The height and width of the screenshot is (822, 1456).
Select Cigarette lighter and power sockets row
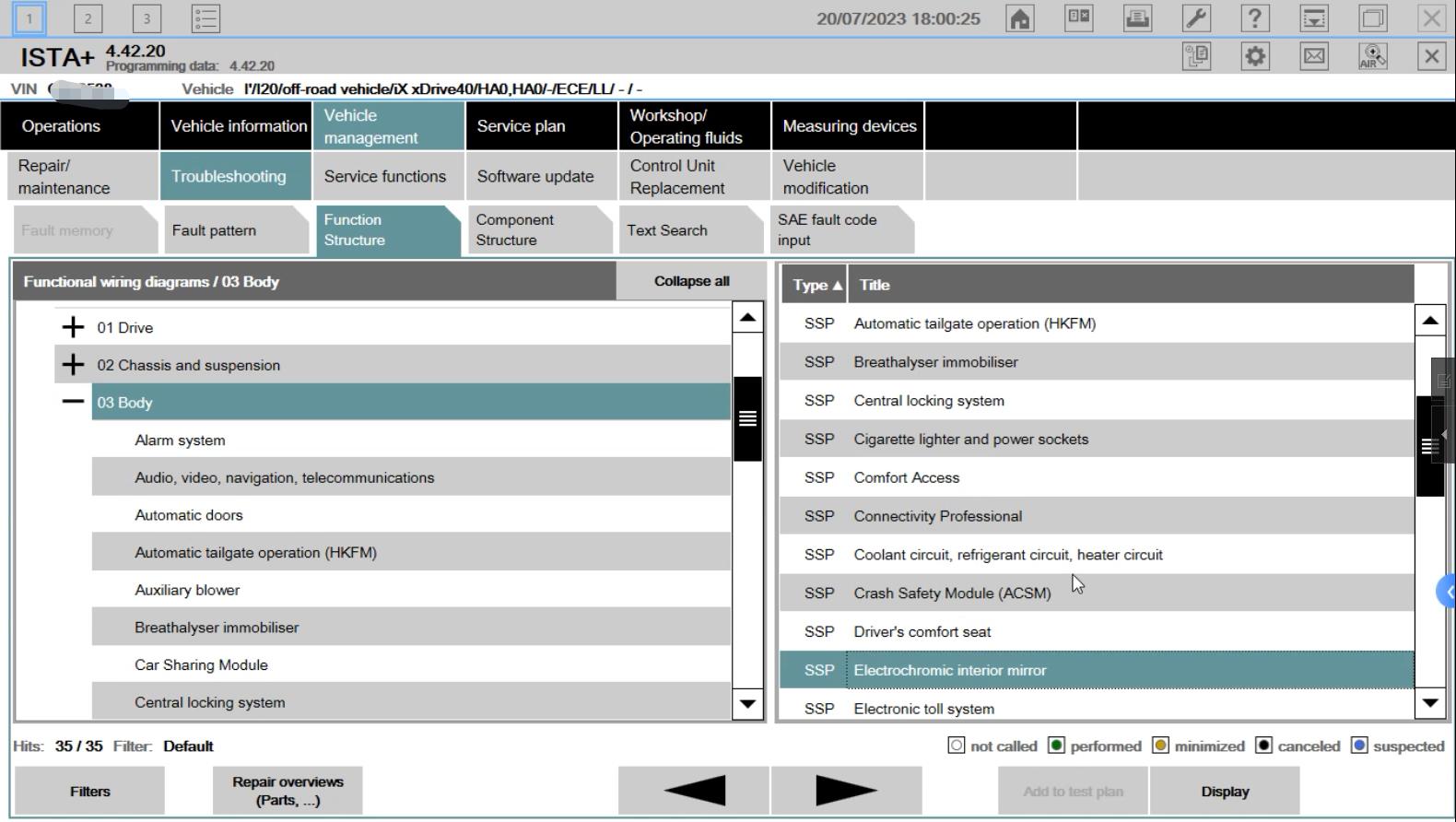coord(1097,439)
